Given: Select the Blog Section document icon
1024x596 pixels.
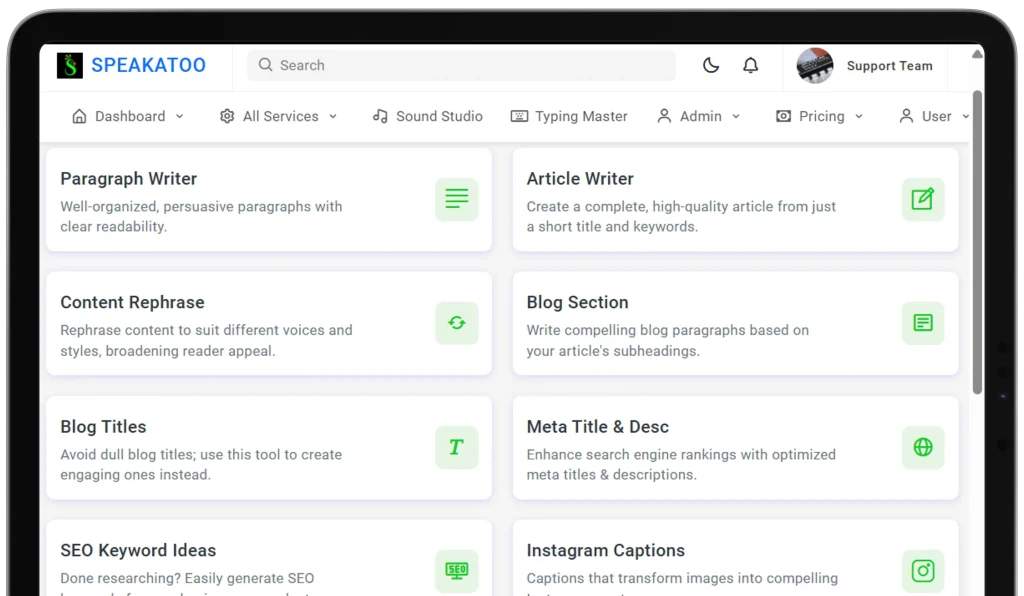Looking at the screenshot, I should click(922, 323).
